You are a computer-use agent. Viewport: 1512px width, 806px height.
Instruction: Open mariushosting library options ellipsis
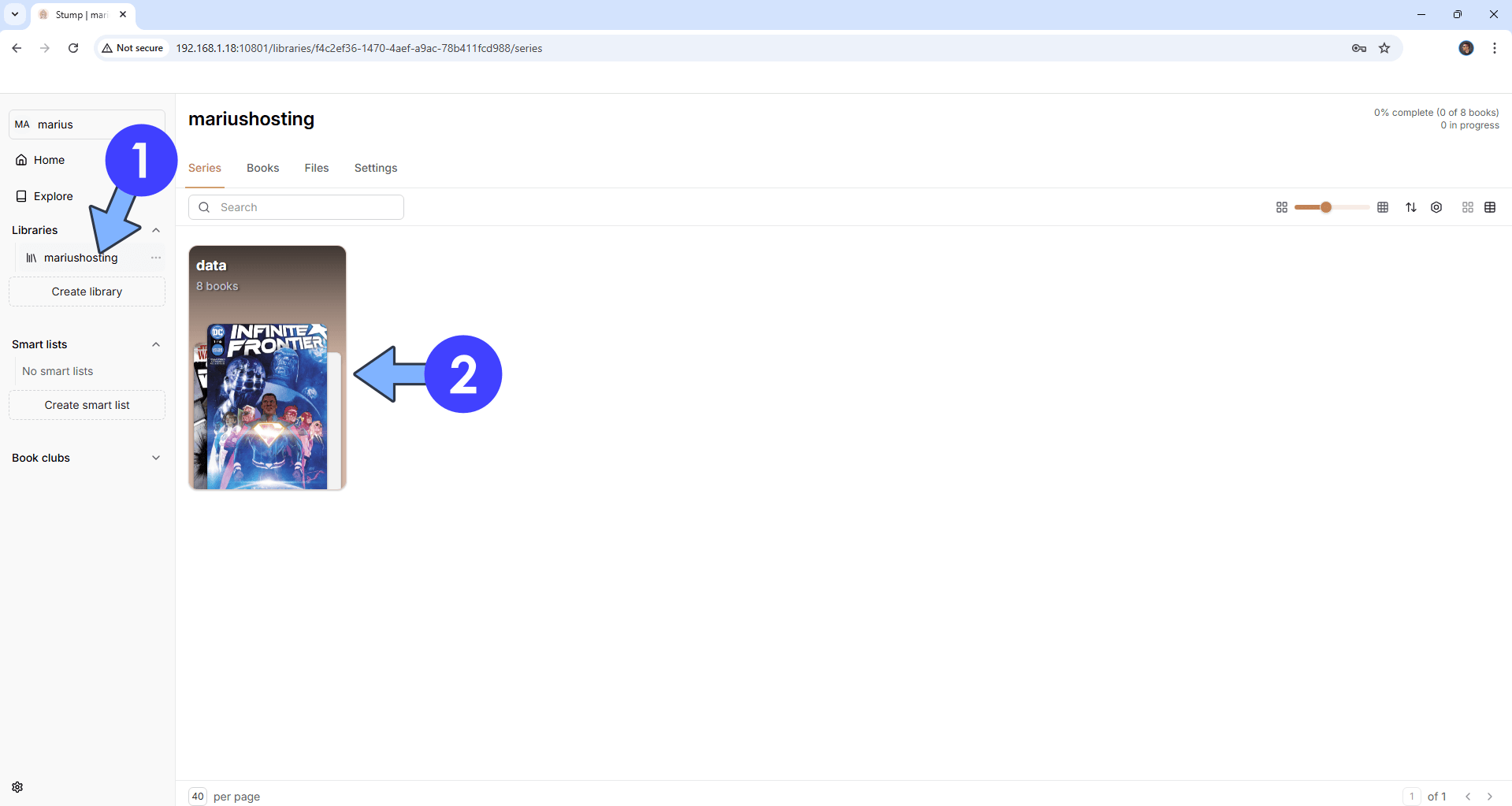[x=156, y=258]
